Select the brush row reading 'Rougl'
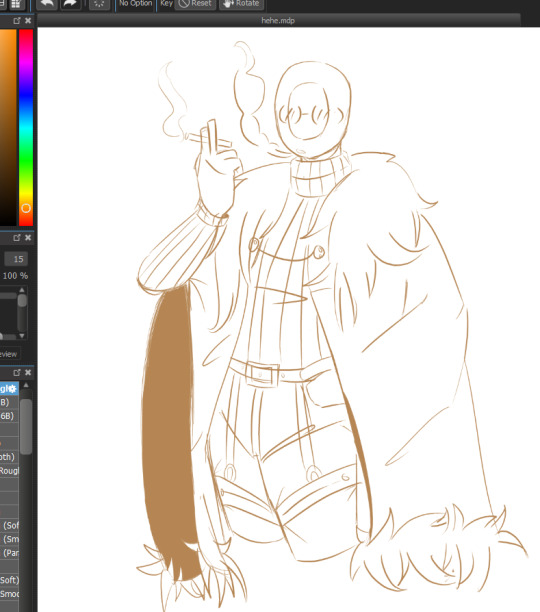 coord(9,471)
